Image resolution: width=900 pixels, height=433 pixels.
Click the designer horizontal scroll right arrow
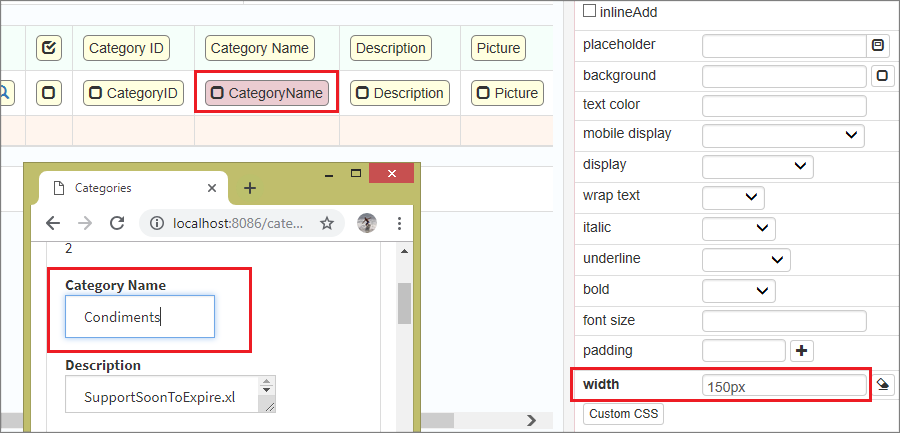point(532,420)
